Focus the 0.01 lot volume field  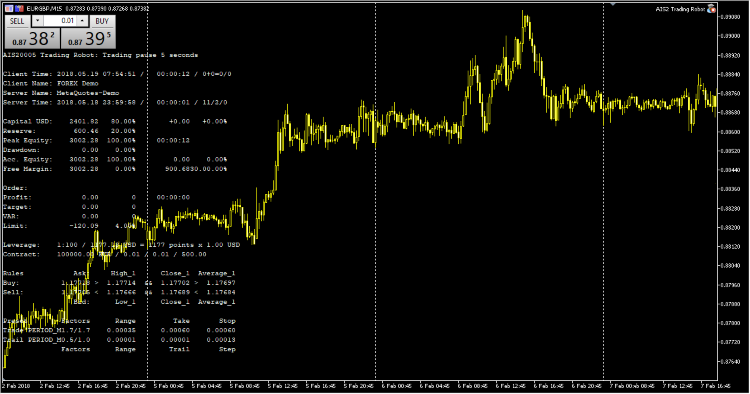click(x=60, y=21)
